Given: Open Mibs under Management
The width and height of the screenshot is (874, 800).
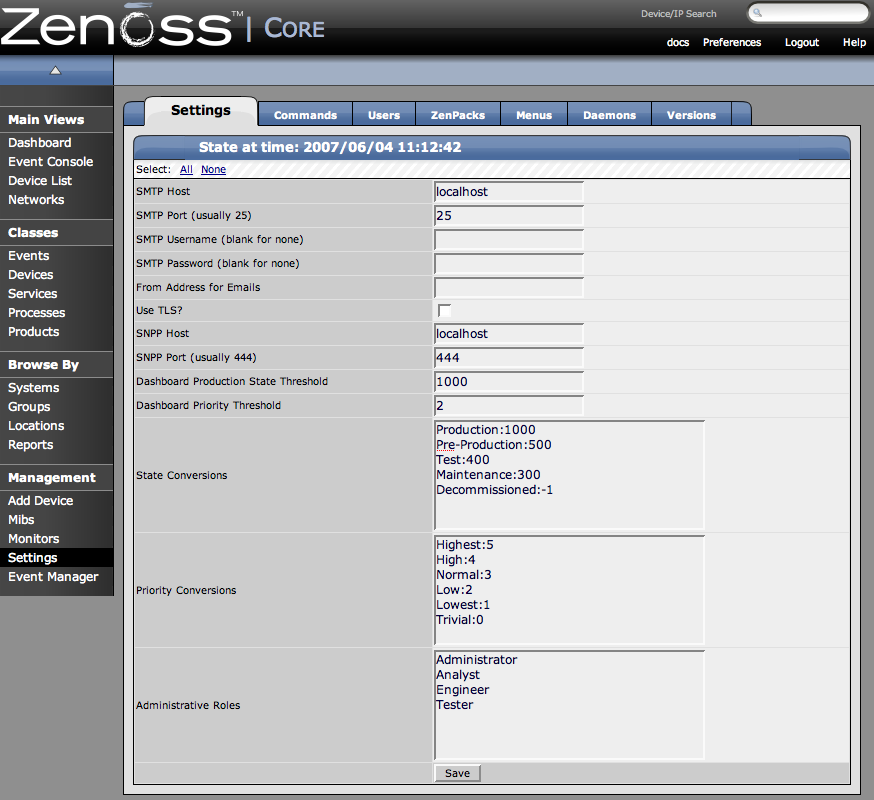Looking at the screenshot, I should [x=21, y=520].
